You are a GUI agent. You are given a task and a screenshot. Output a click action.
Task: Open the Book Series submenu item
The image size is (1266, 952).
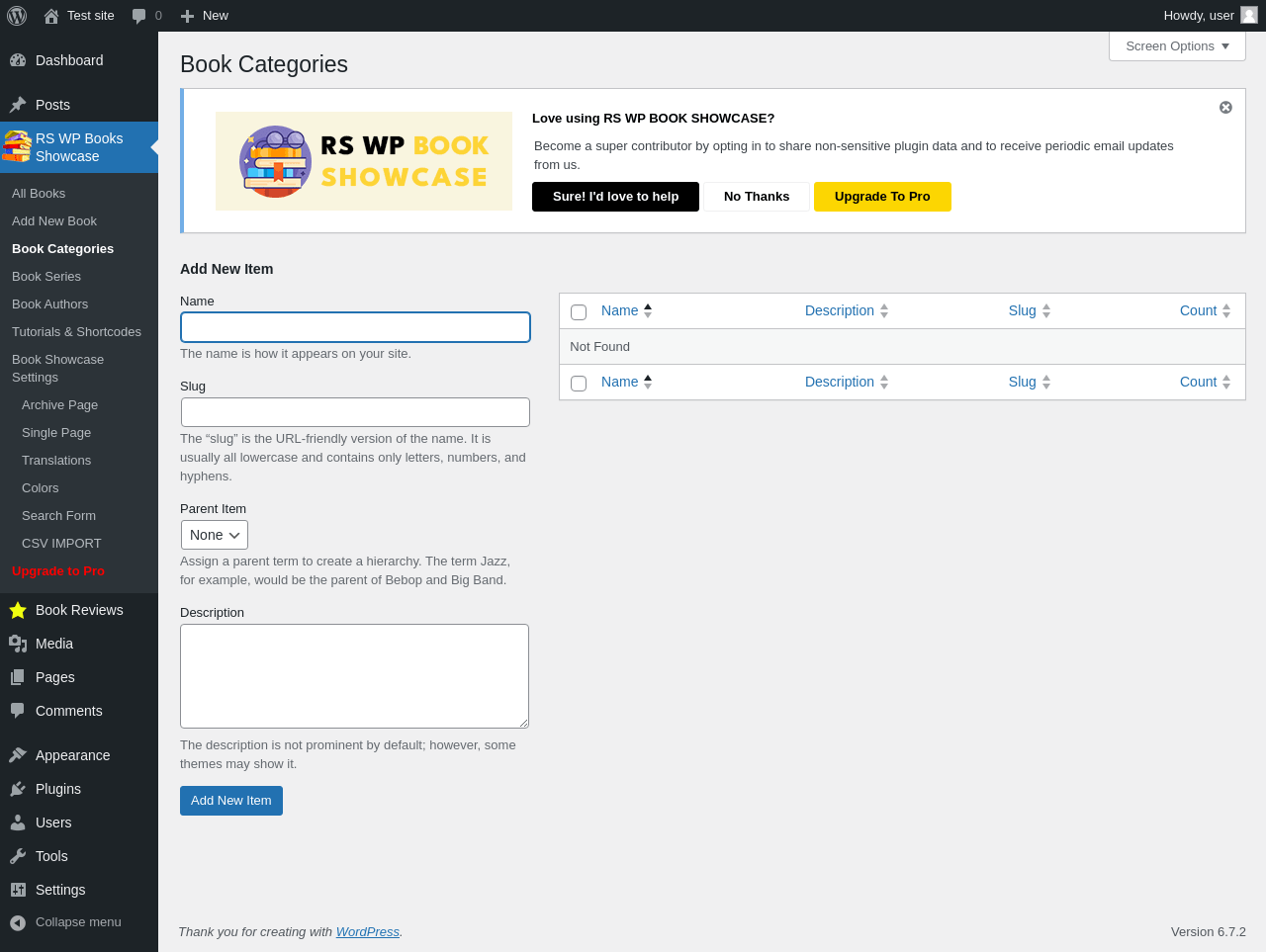click(x=46, y=277)
